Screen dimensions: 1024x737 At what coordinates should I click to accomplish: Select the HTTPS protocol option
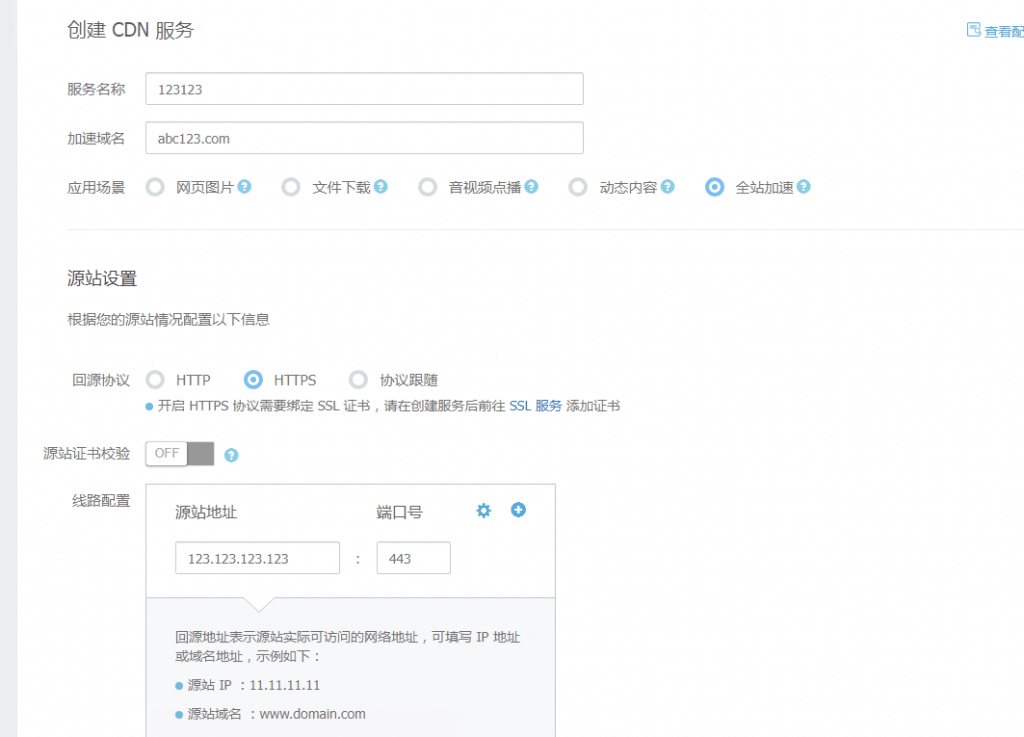tap(253, 380)
